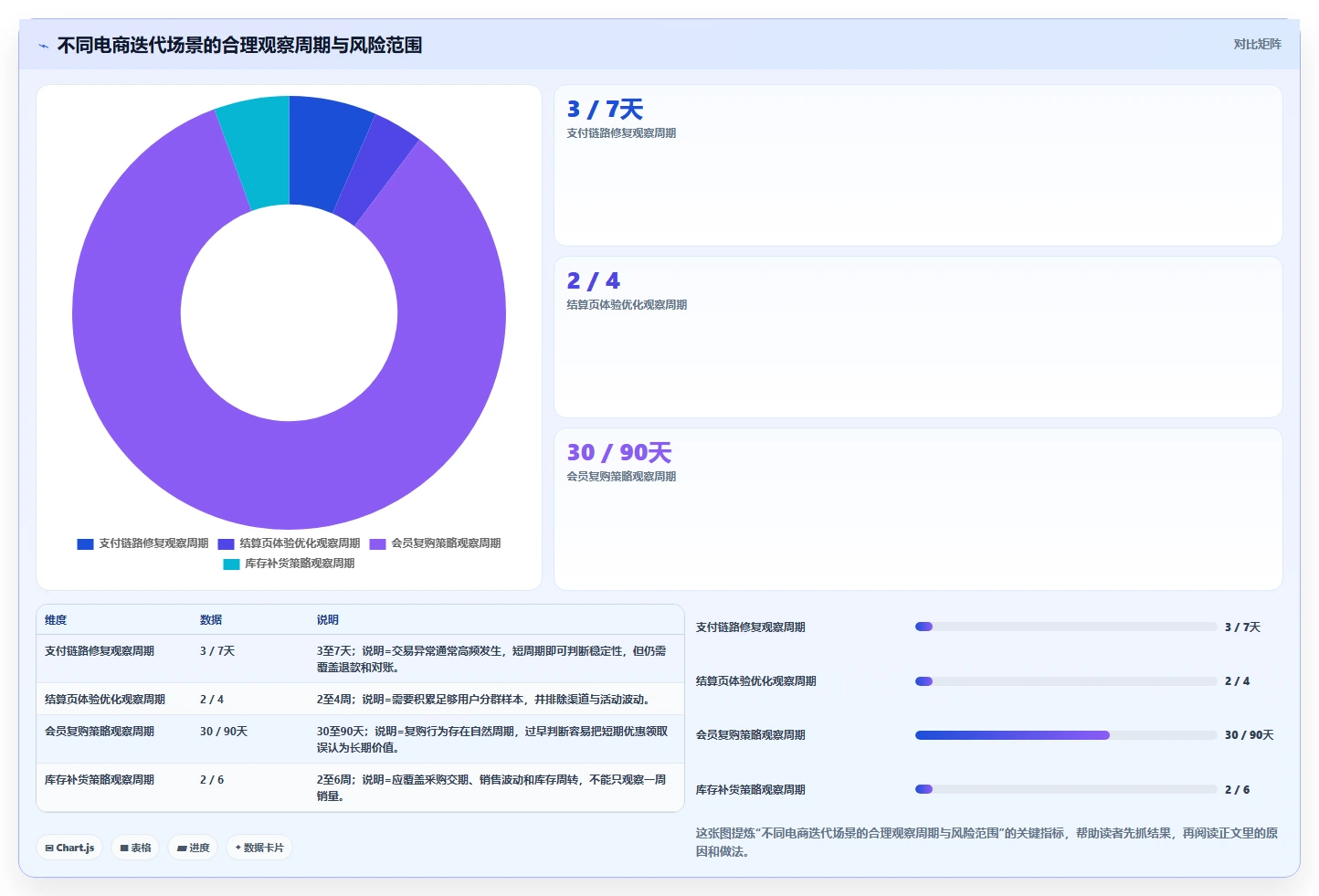Click the 30 / 90天 progress value label
Image resolution: width=1319 pixels, height=896 pixels.
1249,735
